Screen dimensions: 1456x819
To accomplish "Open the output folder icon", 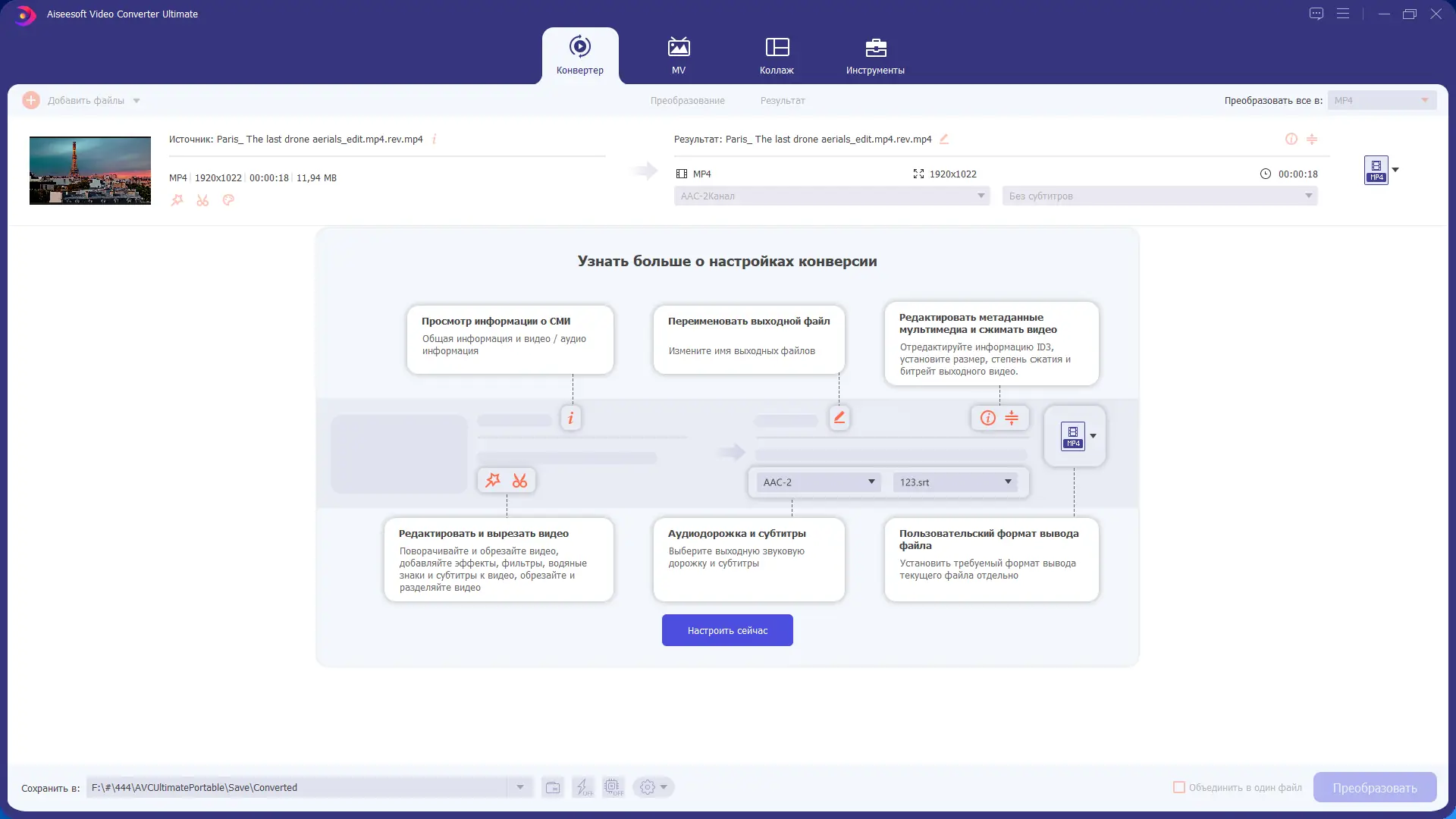I will tap(553, 787).
